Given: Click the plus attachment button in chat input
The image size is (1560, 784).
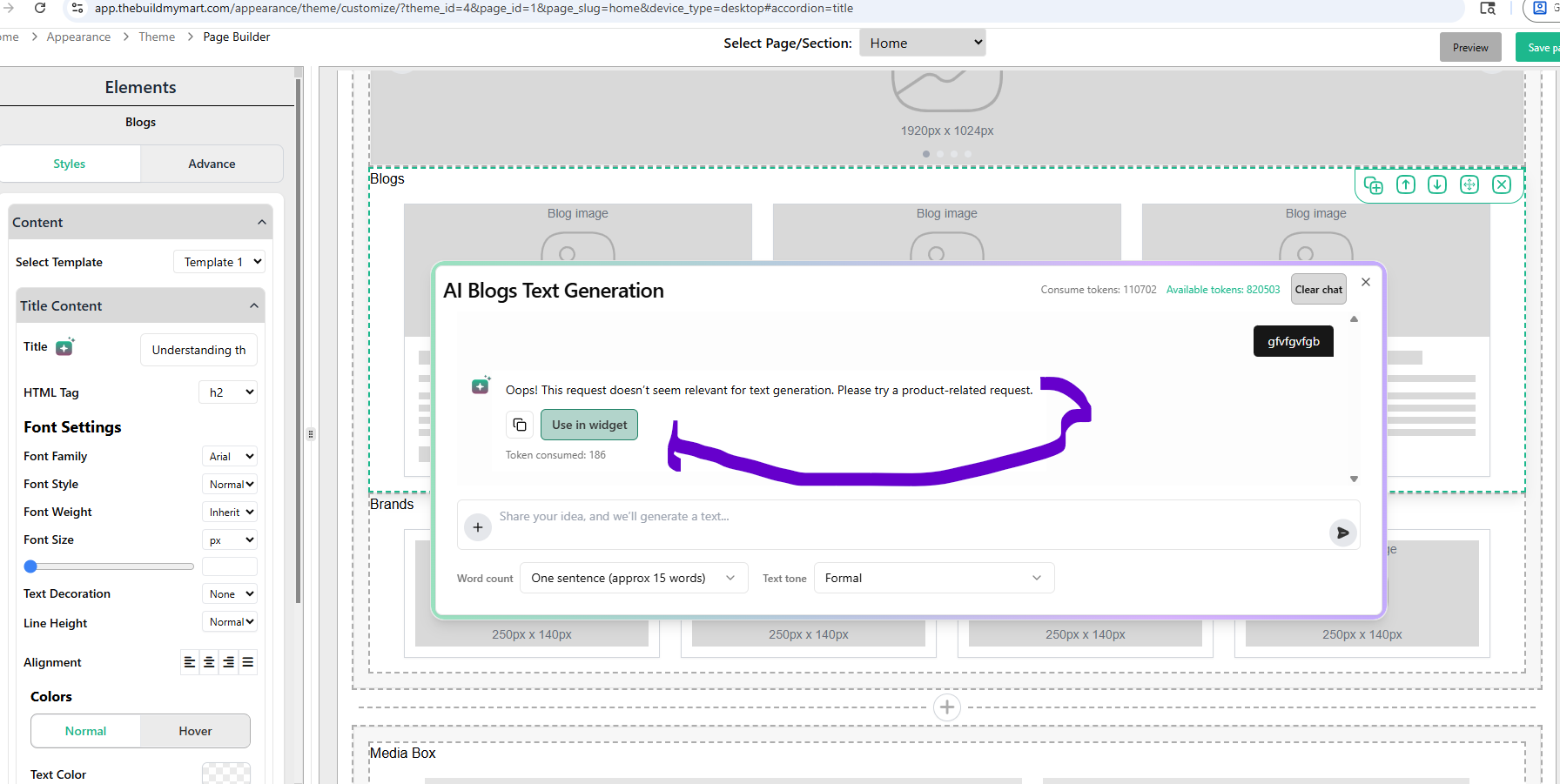Looking at the screenshot, I should 478,527.
